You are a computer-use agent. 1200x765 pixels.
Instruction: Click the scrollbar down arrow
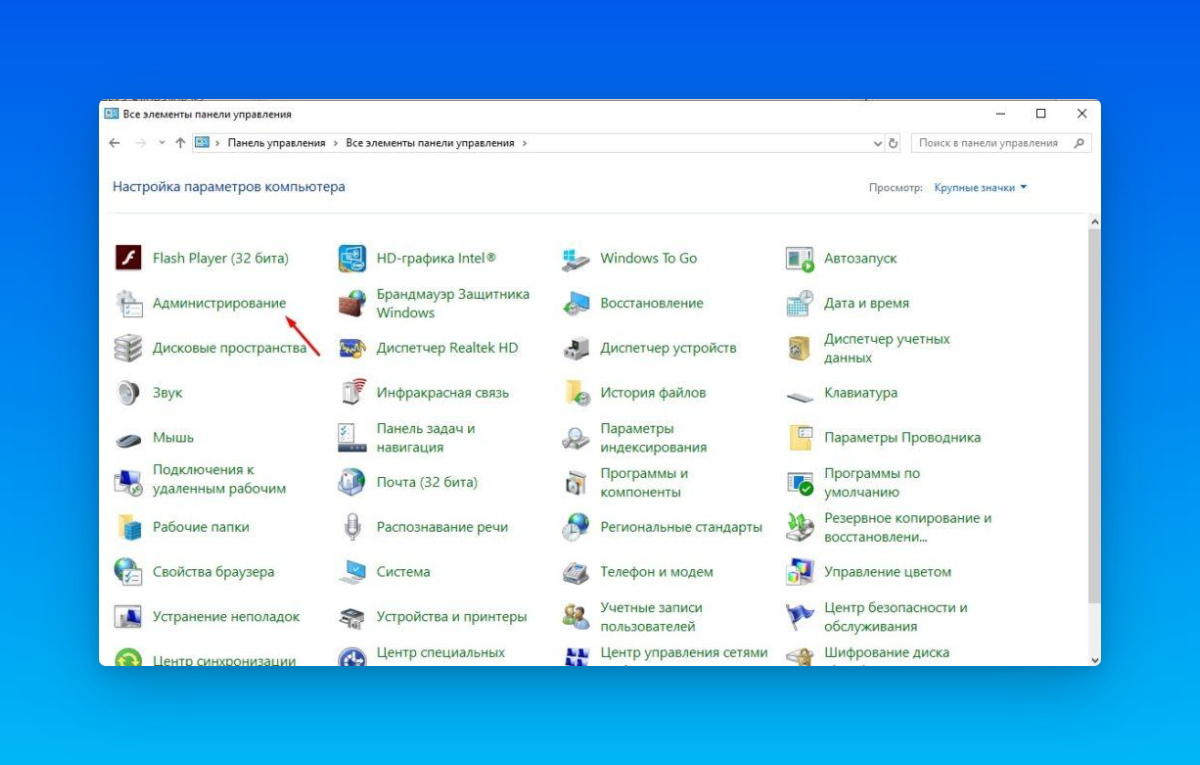pos(1094,659)
